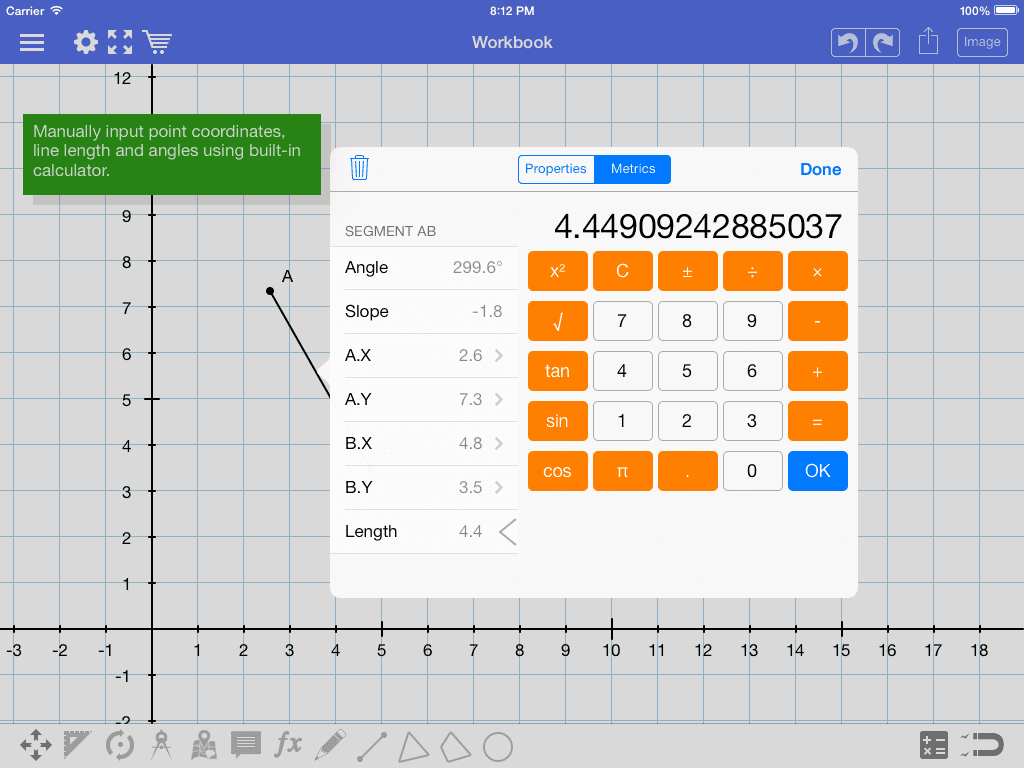Tap the share export icon
This screenshot has width=1024, height=768.
(x=928, y=42)
